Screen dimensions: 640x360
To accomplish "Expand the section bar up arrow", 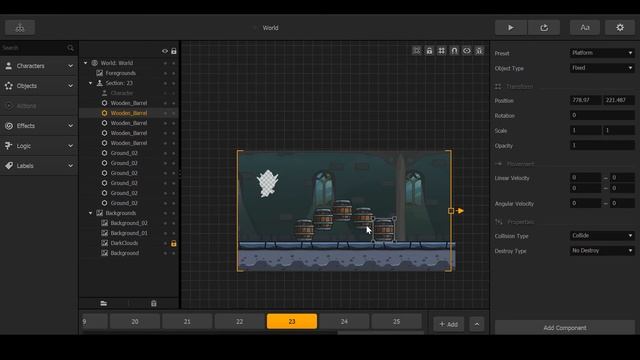I will coord(477,324).
